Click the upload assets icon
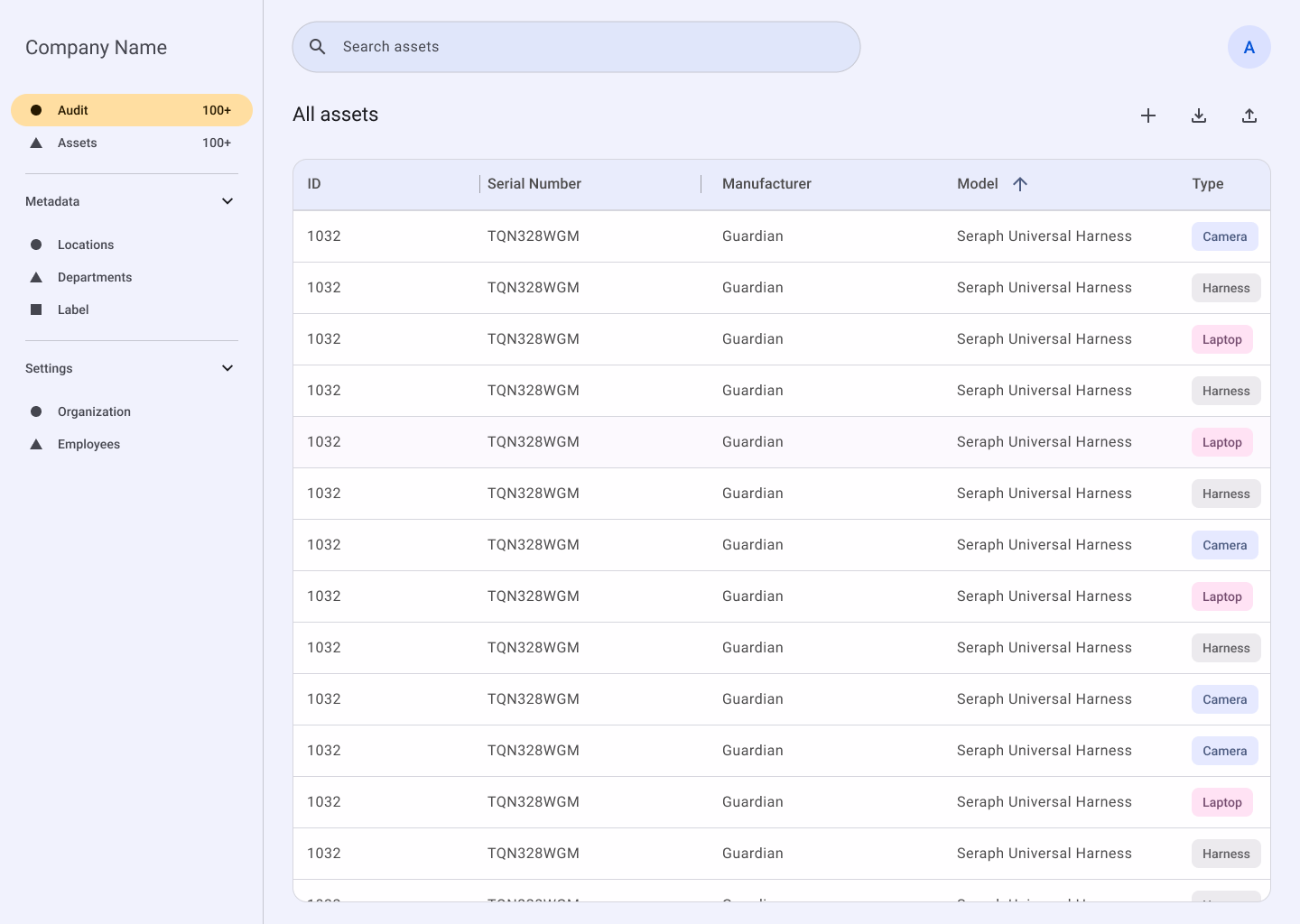 click(1249, 115)
